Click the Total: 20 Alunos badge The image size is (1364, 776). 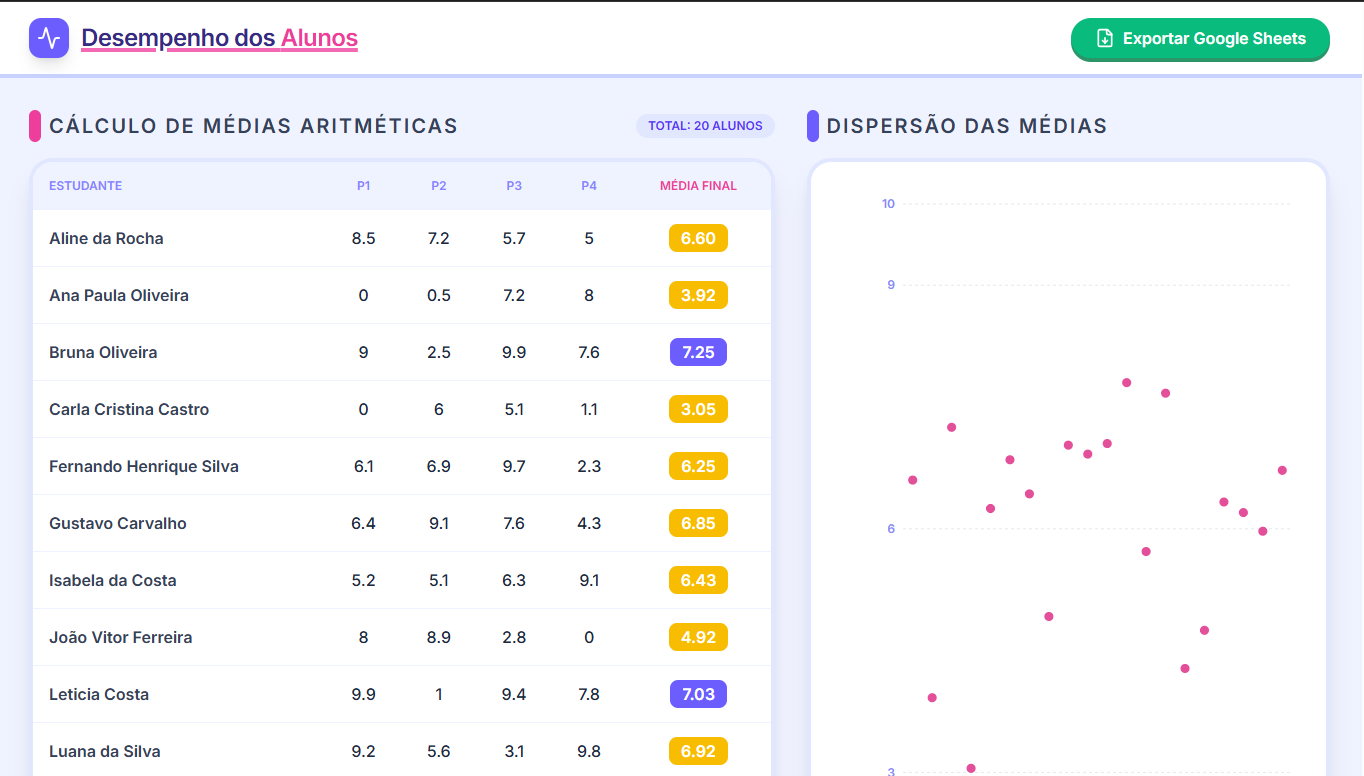click(x=705, y=126)
